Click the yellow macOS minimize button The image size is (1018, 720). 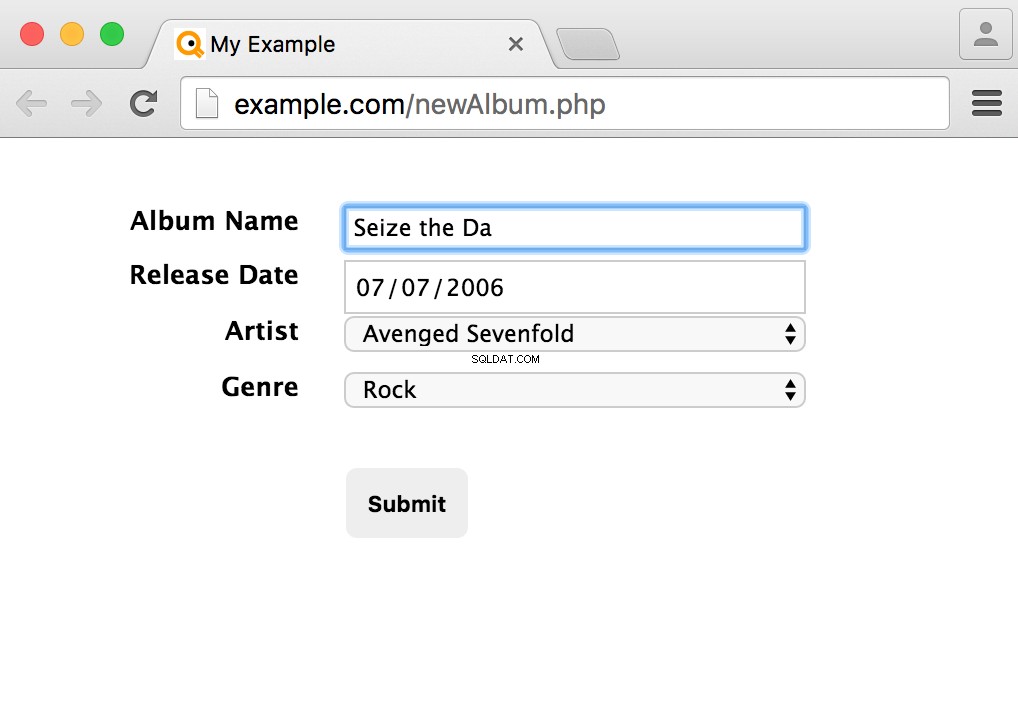(72, 34)
